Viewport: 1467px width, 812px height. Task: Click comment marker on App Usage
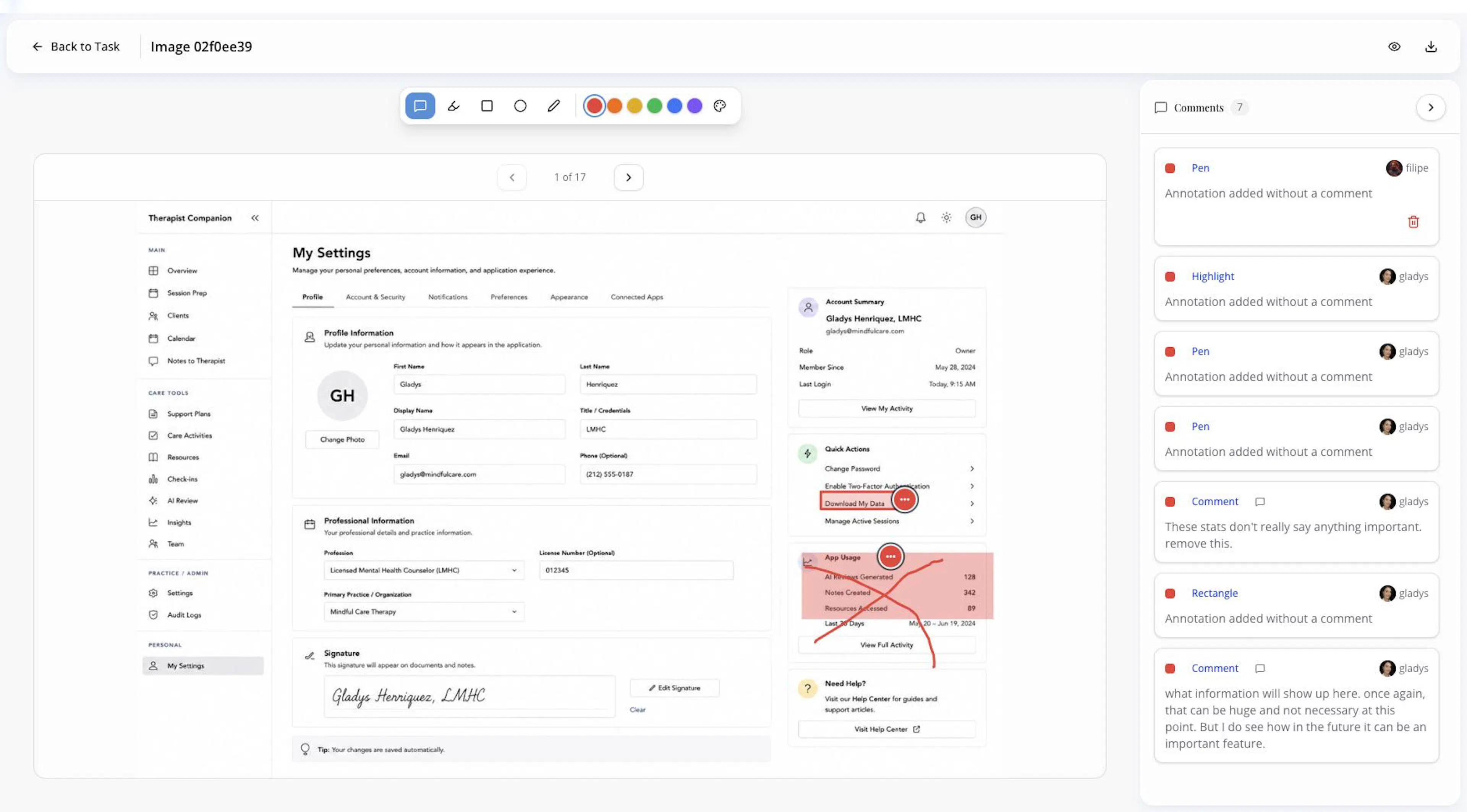pos(890,556)
